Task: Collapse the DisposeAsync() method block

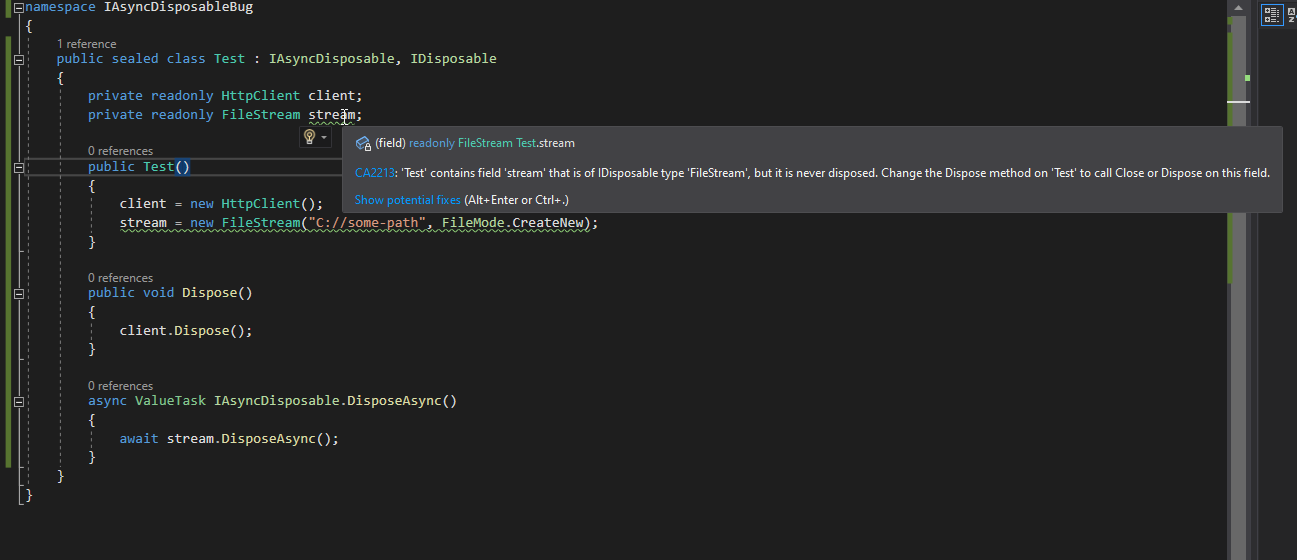Action: [19, 402]
